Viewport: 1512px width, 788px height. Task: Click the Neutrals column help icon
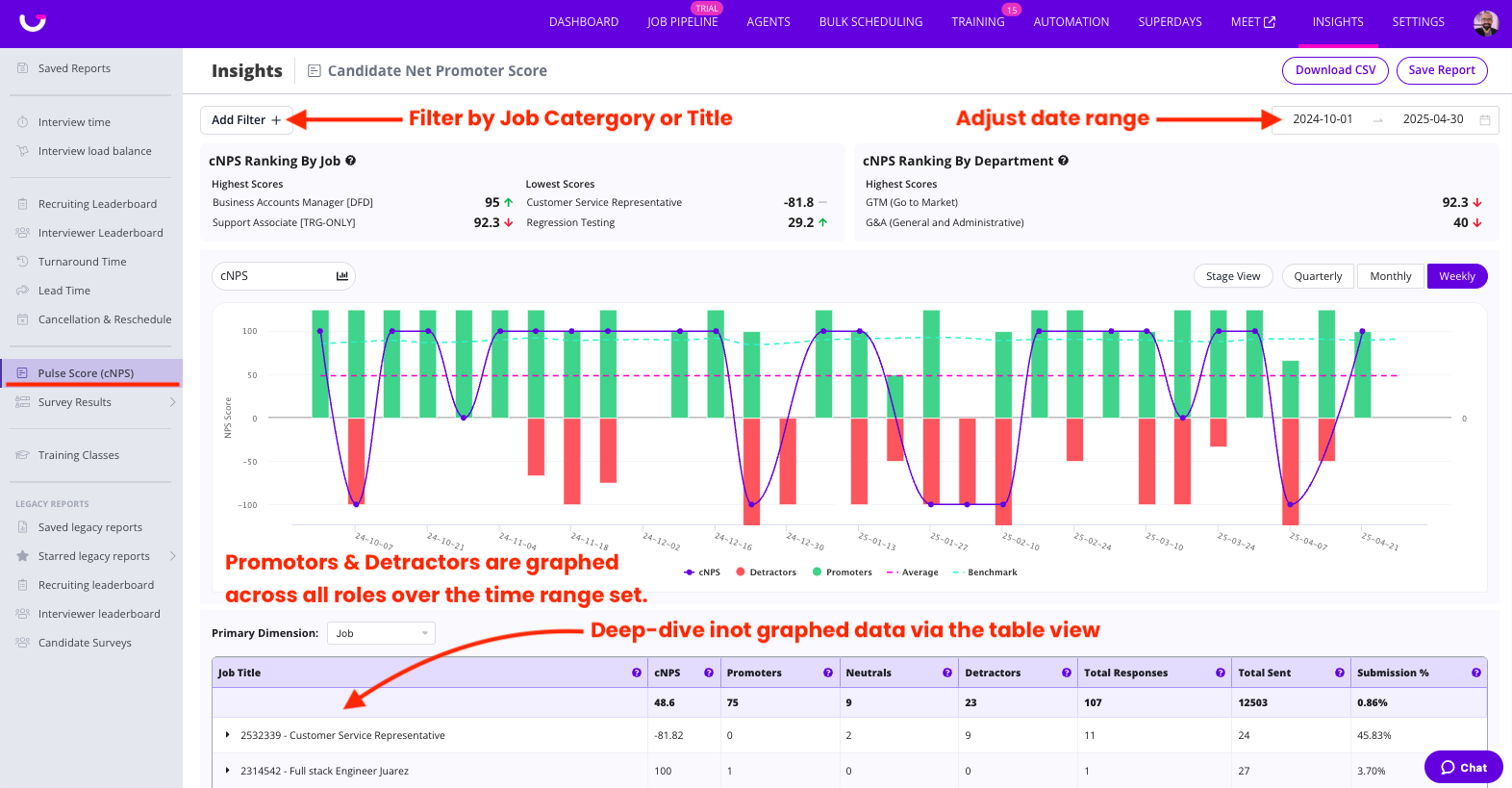(x=947, y=673)
